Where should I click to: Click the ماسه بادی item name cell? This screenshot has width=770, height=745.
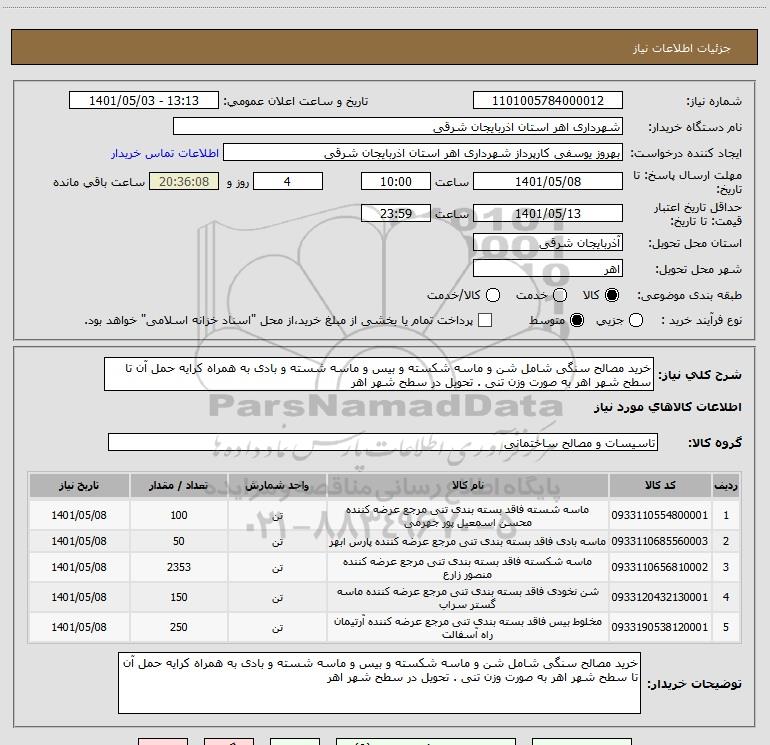tap(468, 541)
